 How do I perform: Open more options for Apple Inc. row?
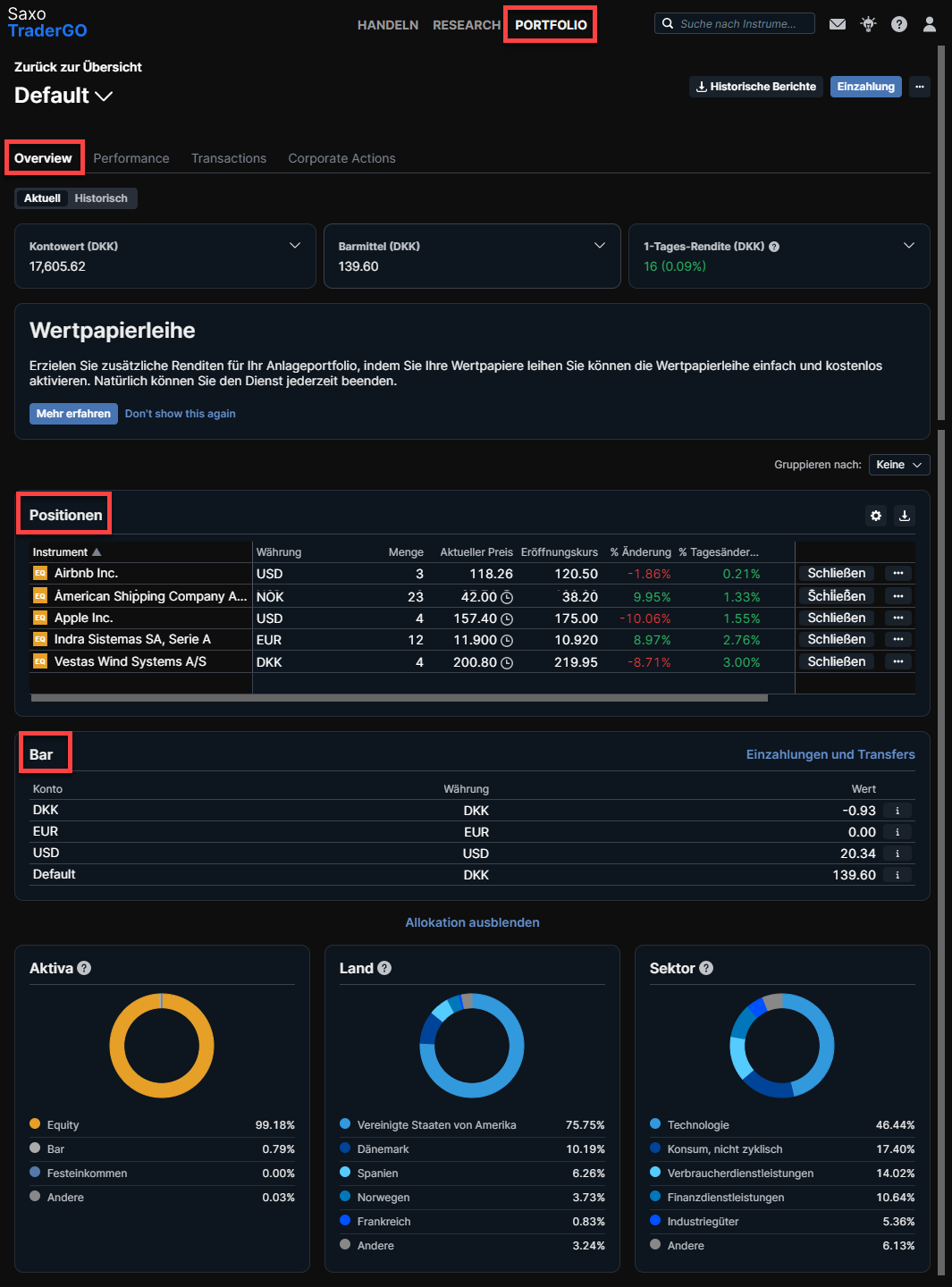click(x=898, y=618)
